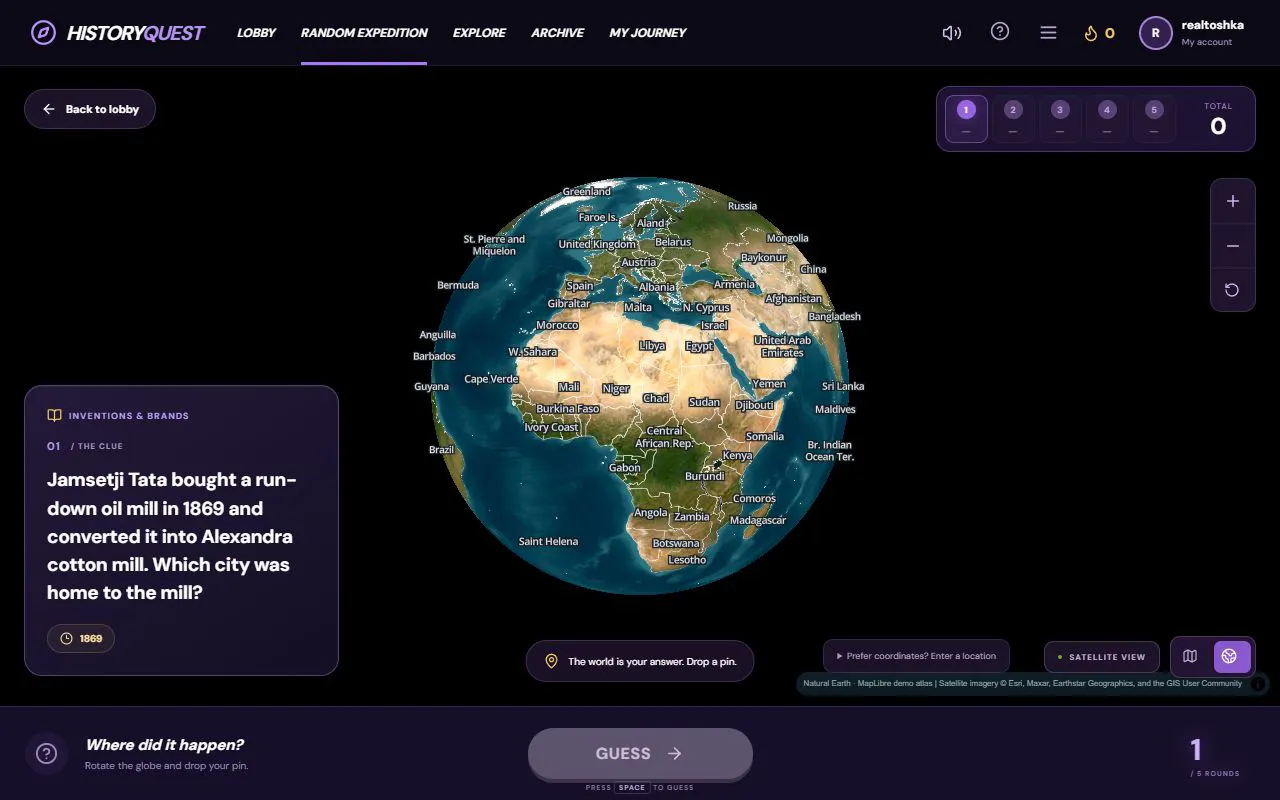1280x800 pixels.
Task: Select round 1 in the score tracker
Action: click(966, 119)
